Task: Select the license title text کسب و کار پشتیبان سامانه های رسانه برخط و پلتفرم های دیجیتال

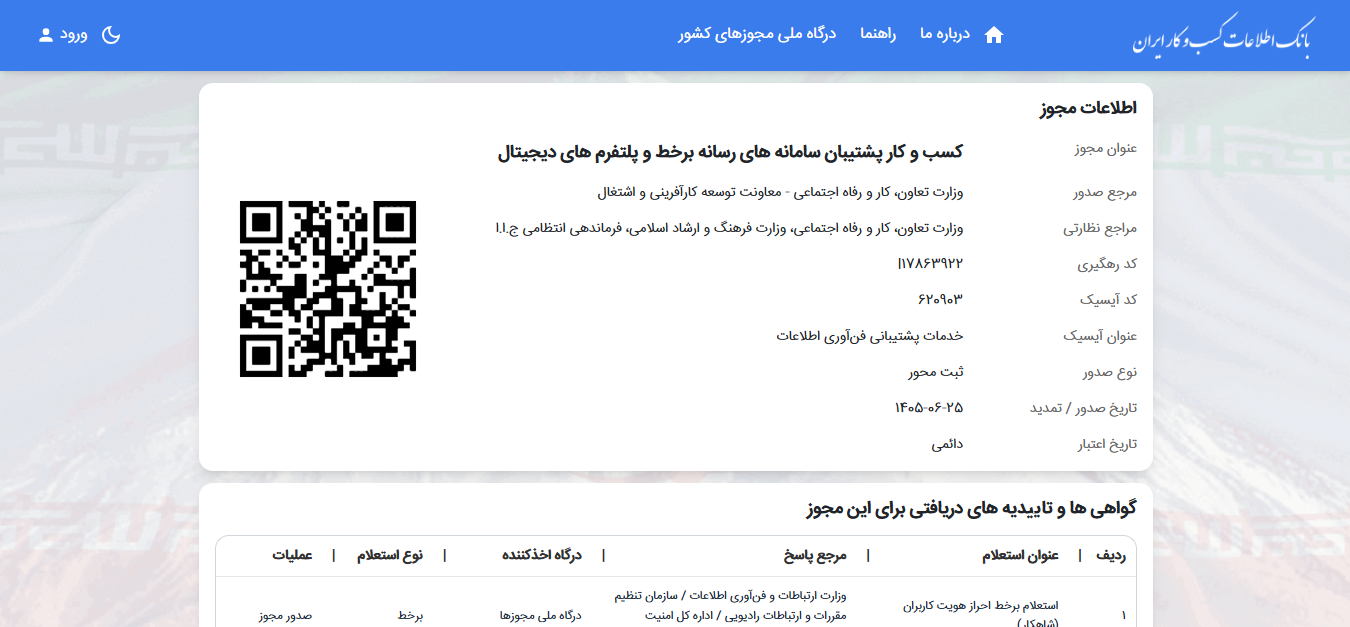Action: tap(730, 152)
